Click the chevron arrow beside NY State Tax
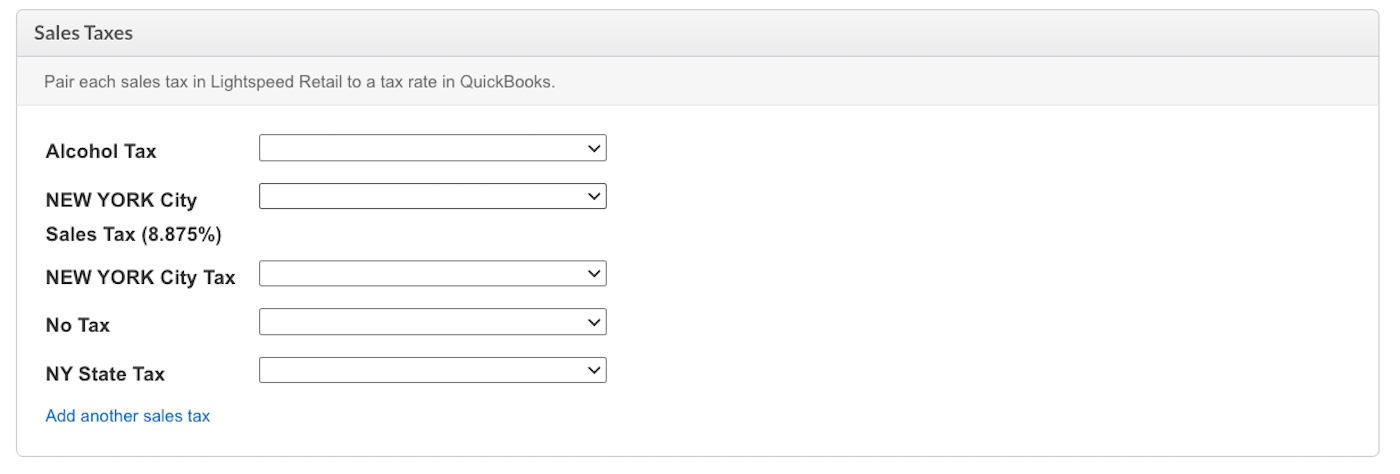This screenshot has width=1400, height=474. pyautogui.click(x=594, y=370)
